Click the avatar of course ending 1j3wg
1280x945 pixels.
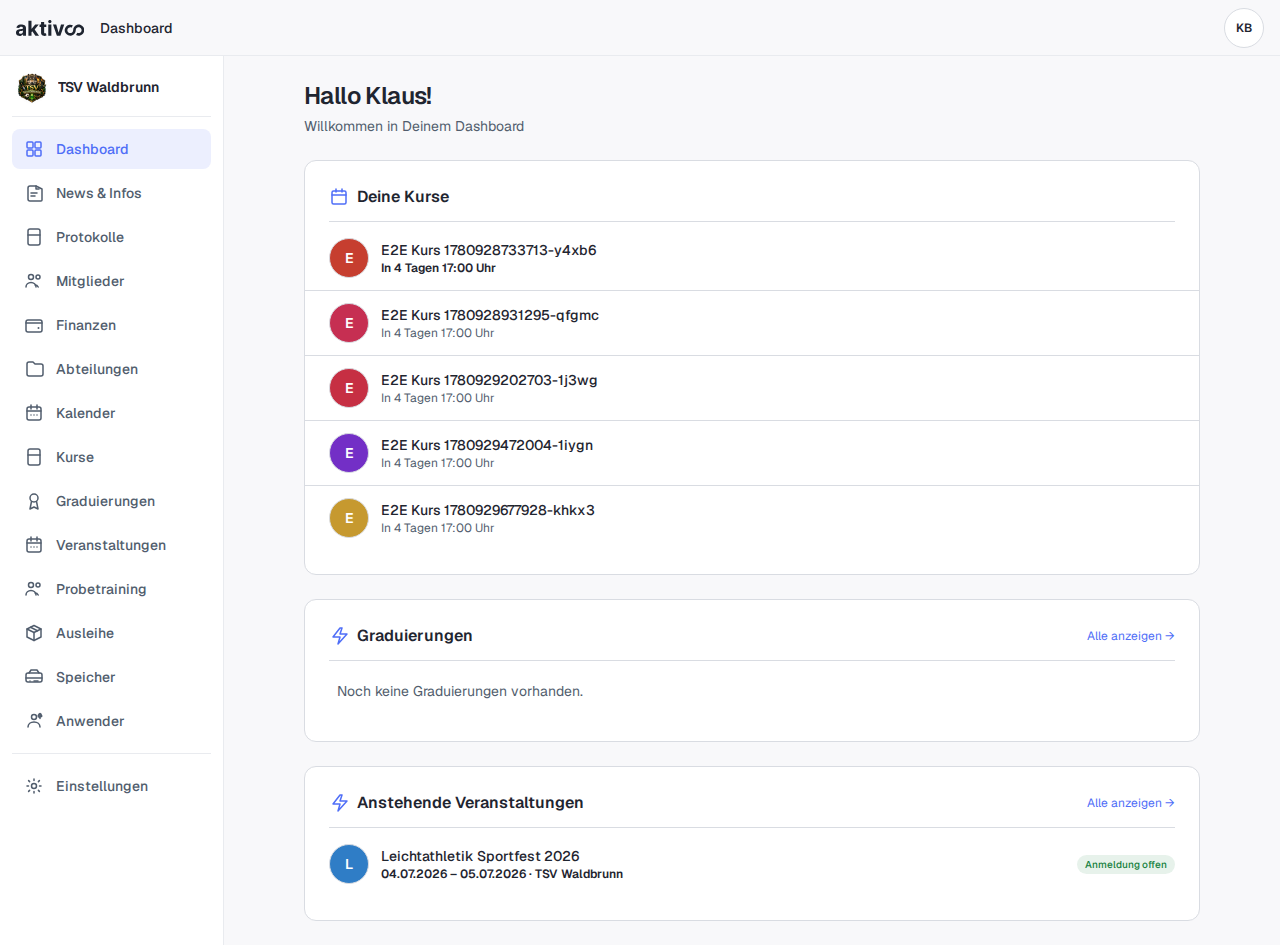349,388
